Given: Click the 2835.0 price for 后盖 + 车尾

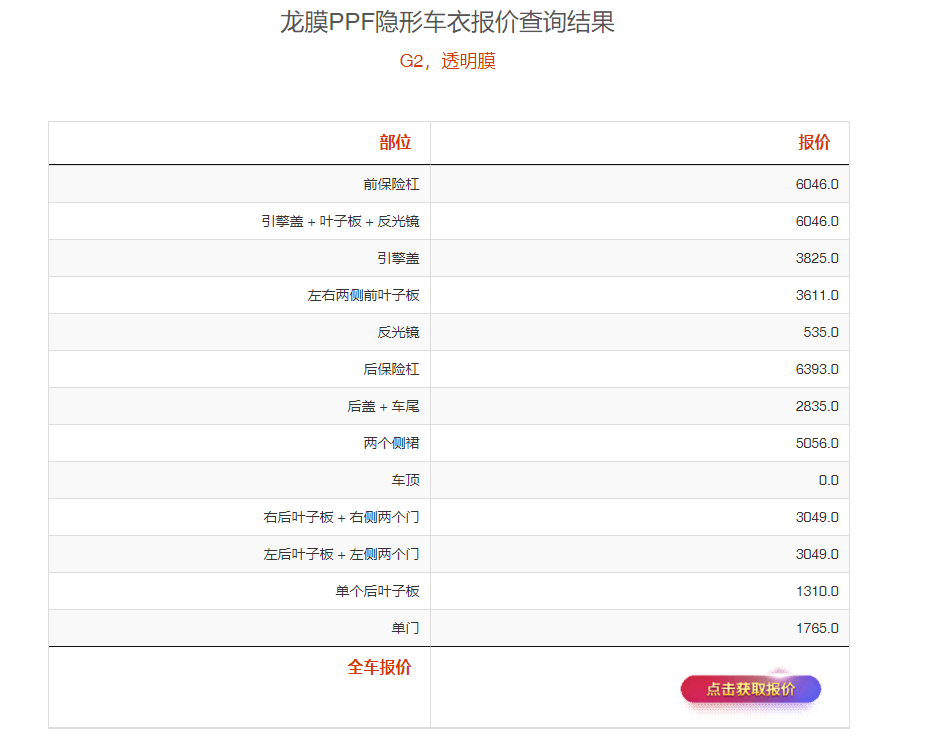Looking at the screenshot, I should [x=817, y=406].
